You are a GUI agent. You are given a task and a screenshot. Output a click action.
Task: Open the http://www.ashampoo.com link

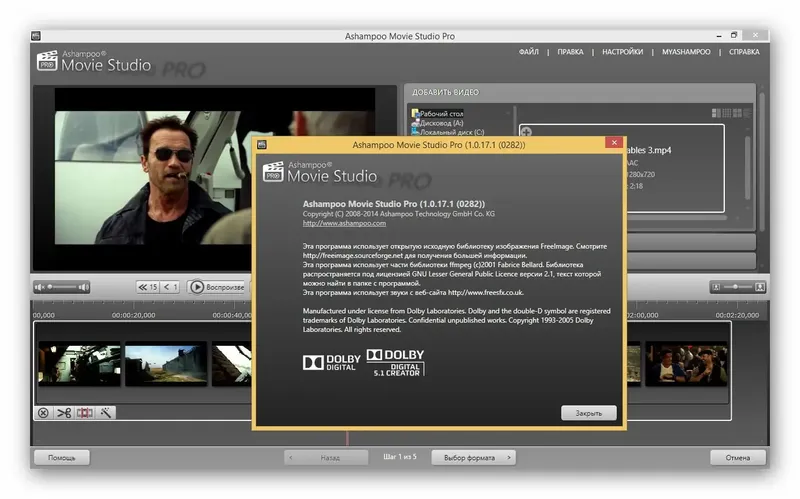pos(344,223)
